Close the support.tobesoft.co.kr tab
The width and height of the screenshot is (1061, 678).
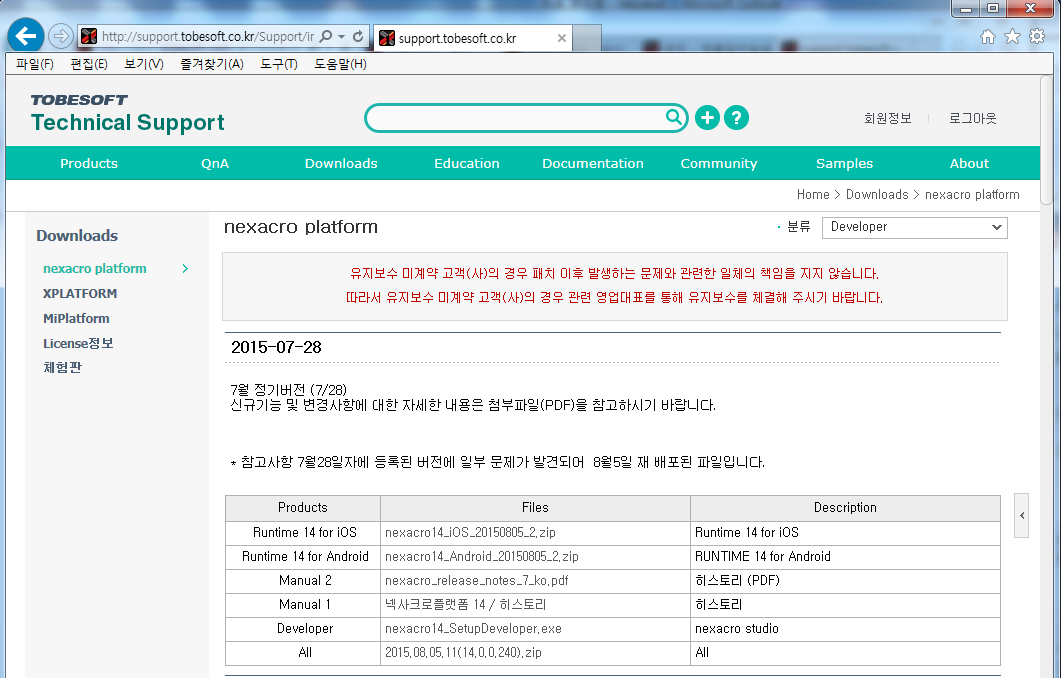coord(562,38)
